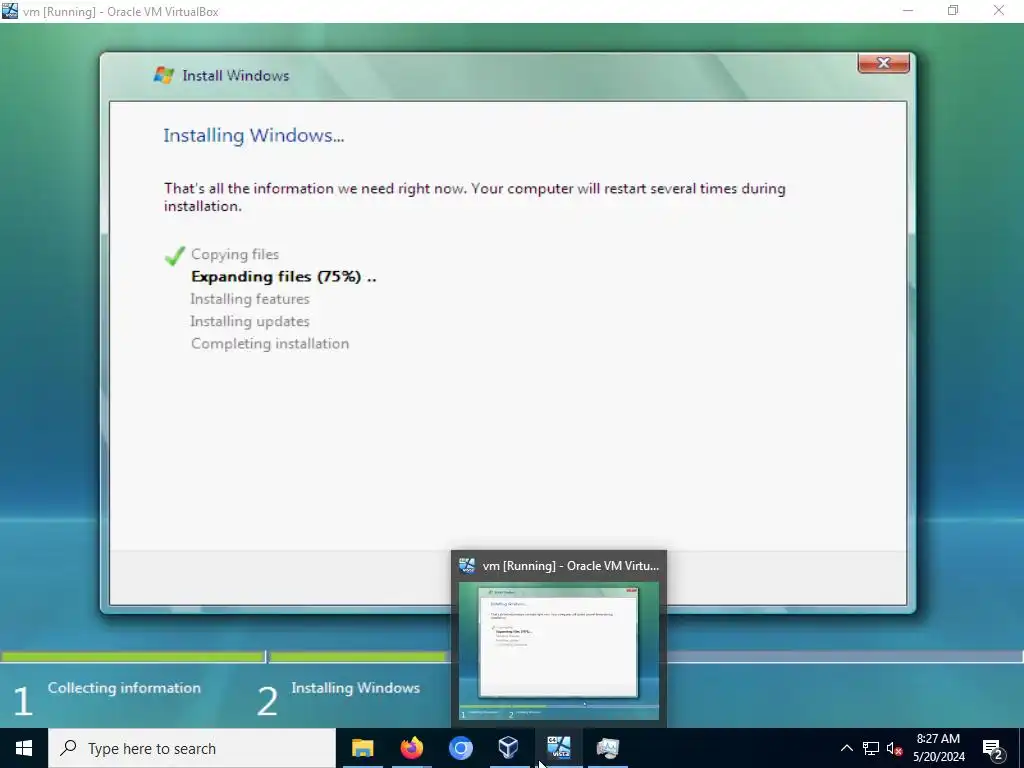Minimize the VirtualBox window
Image resolution: width=1024 pixels, height=768 pixels.
[x=908, y=10]
